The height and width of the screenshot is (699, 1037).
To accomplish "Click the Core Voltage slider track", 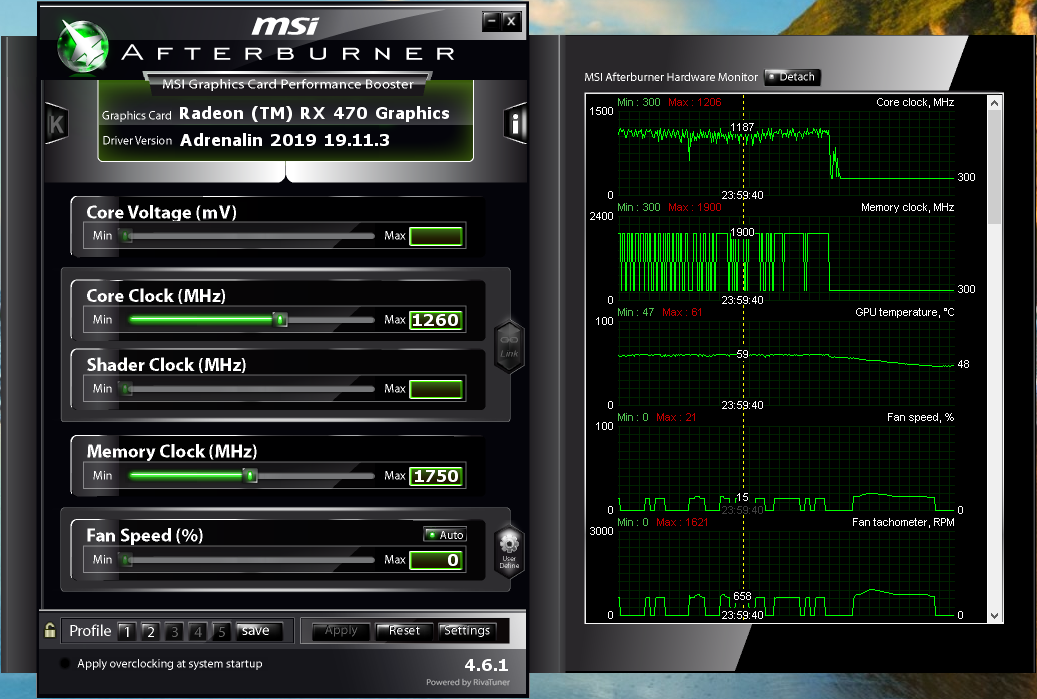I will (x=247, y=236).
